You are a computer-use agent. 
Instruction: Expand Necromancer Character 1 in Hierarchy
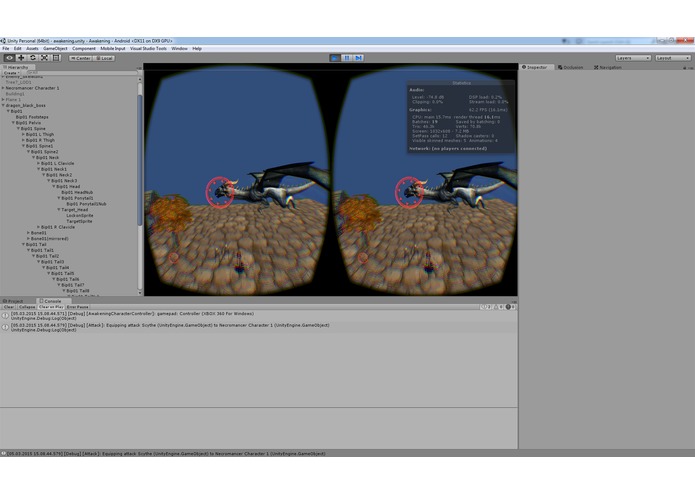coord(4,88)
